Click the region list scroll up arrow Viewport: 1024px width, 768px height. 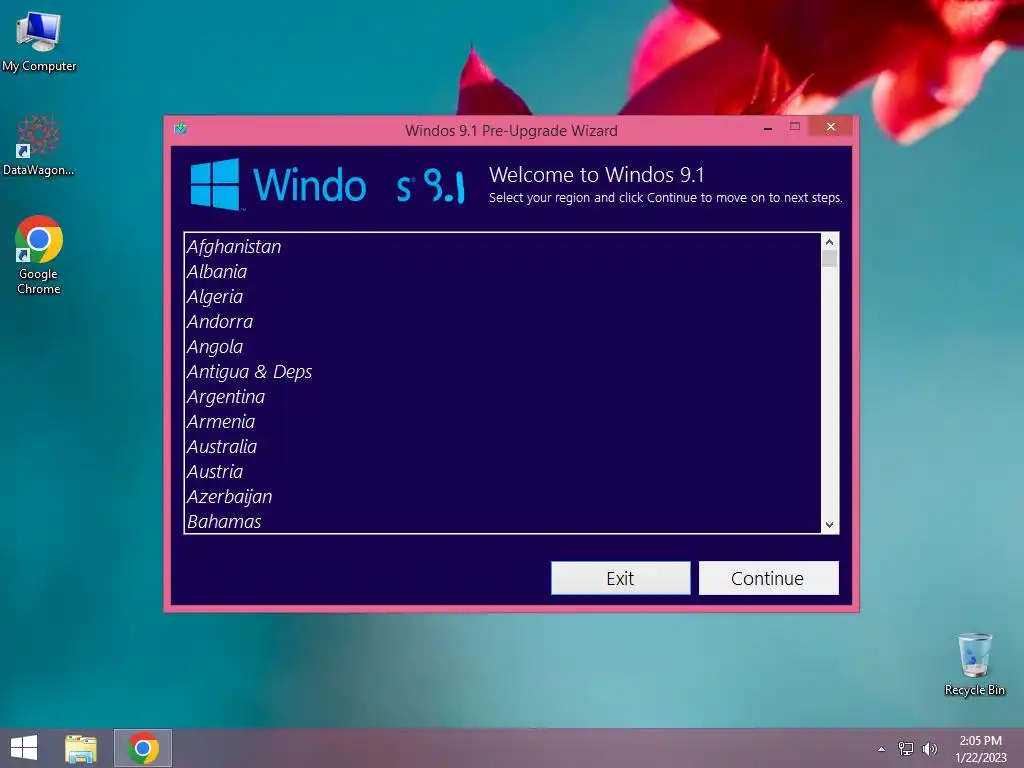tap(829, 242)
